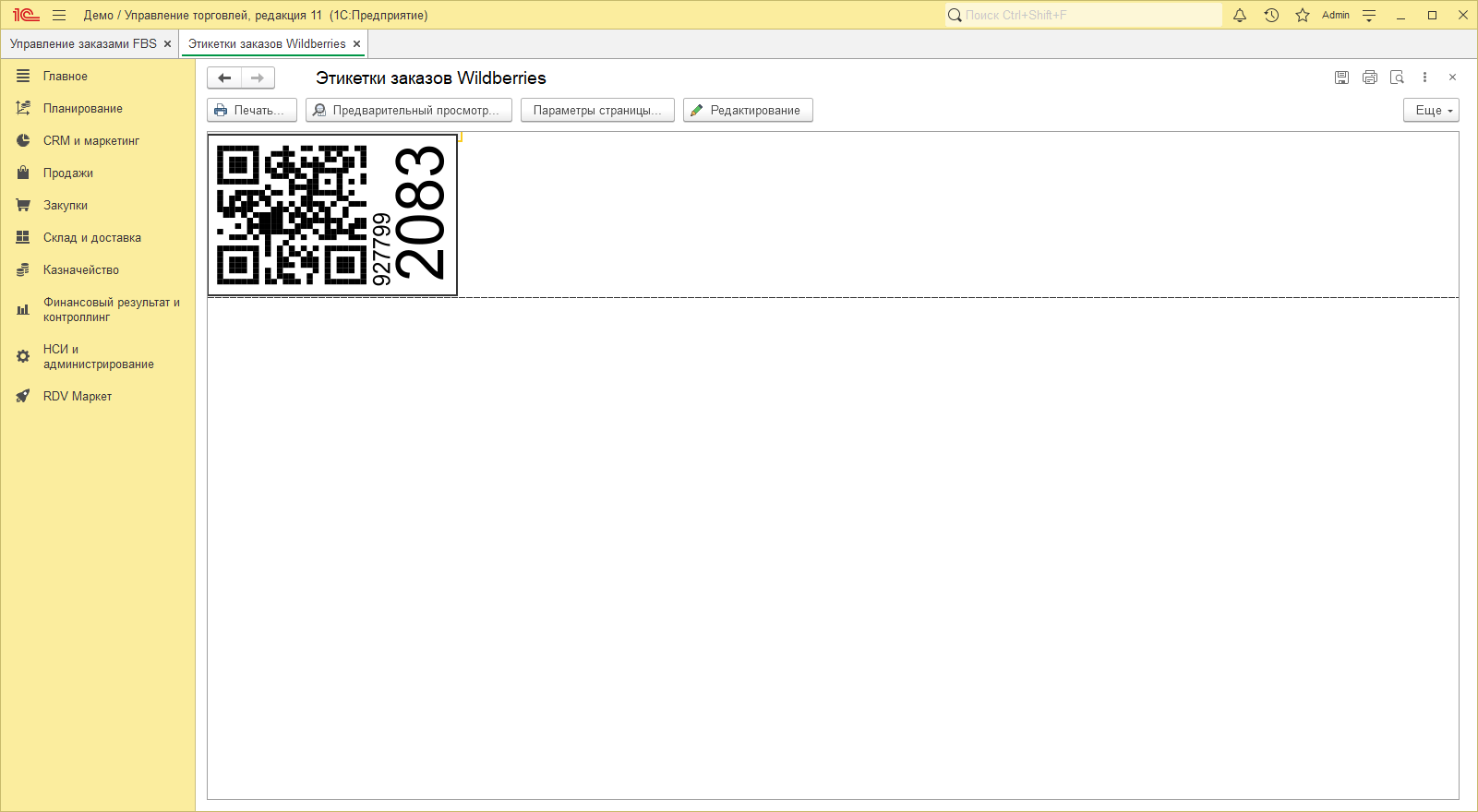The height and width of the screenshot is (812, 1478).
Task: Switch to Управление заказами FBS tab
Action: tap(83, 43)
